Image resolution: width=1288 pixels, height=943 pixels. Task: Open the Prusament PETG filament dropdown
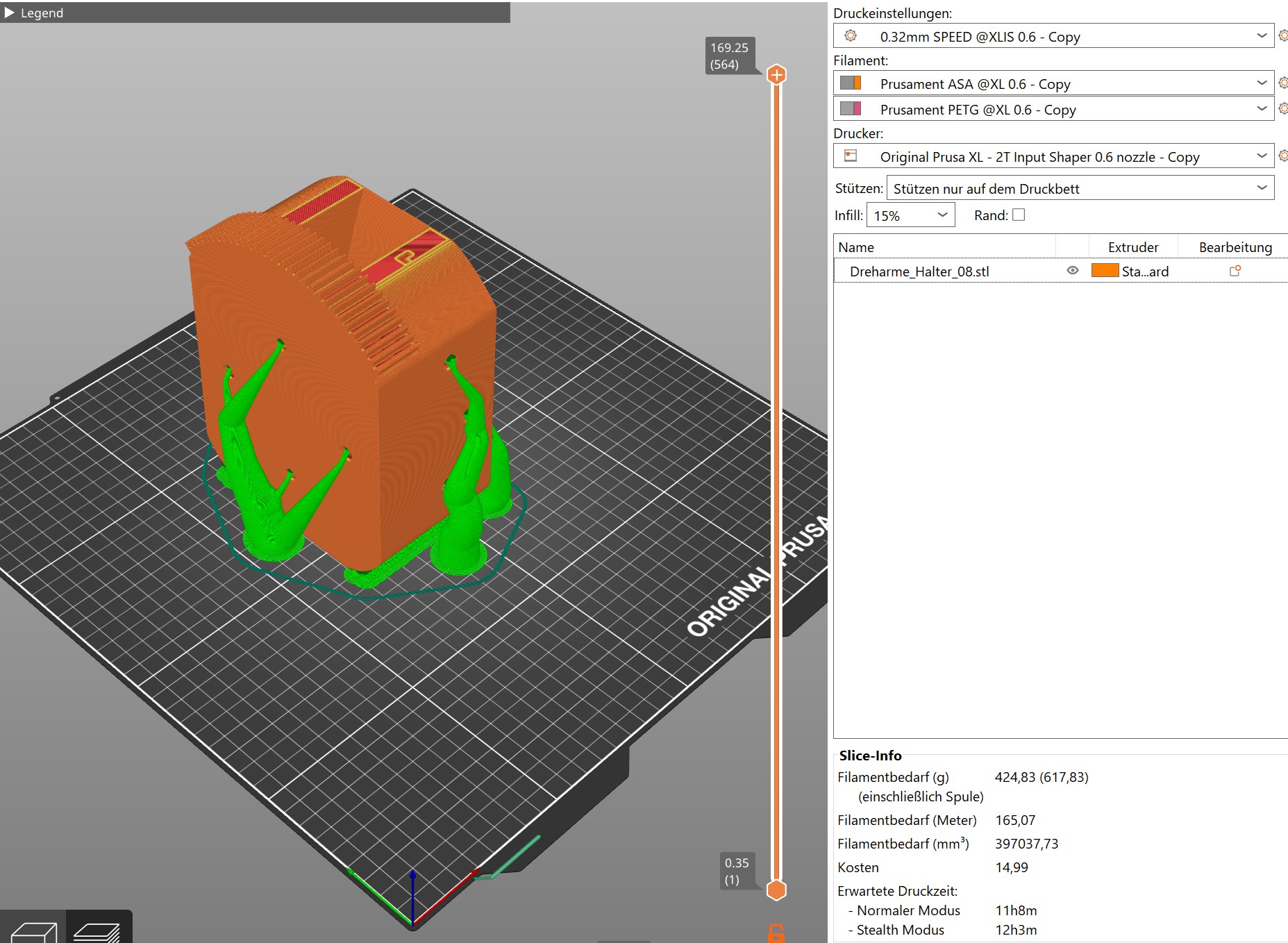pos(1262,109)
